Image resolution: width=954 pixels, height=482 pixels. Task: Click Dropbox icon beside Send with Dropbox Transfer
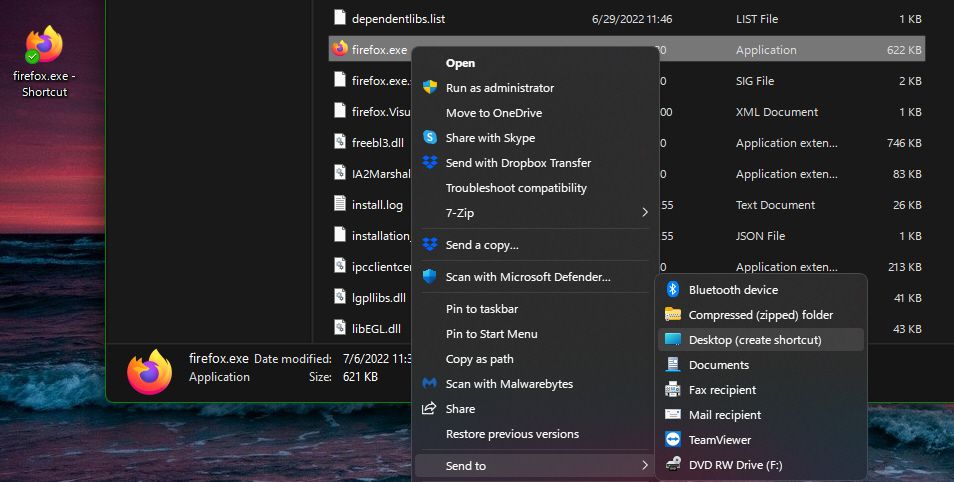click(430, 162)
